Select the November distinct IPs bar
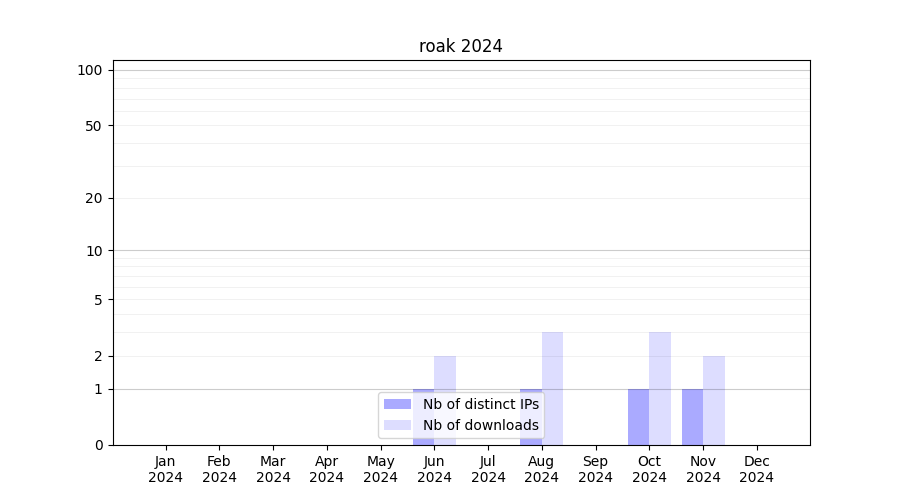This screenshot has width=900, height=500. tap(692, 417)
